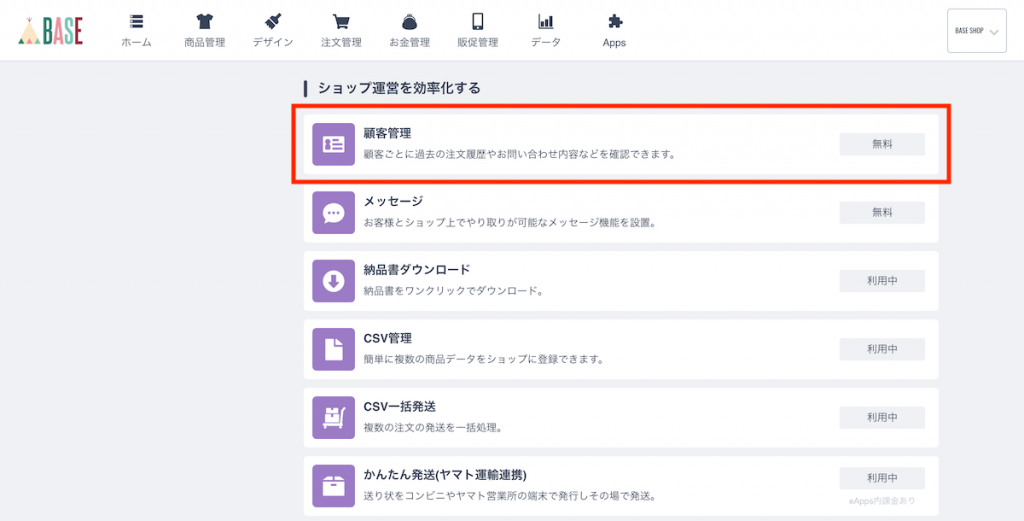This screenshot has width=1024, height=521.
Task: Click the BASE logo
Action: click(50, 31)
